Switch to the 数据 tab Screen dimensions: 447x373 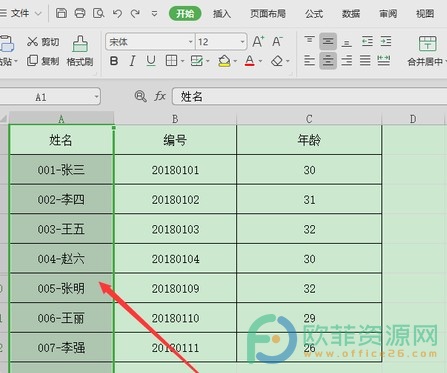tap(351, 14)
